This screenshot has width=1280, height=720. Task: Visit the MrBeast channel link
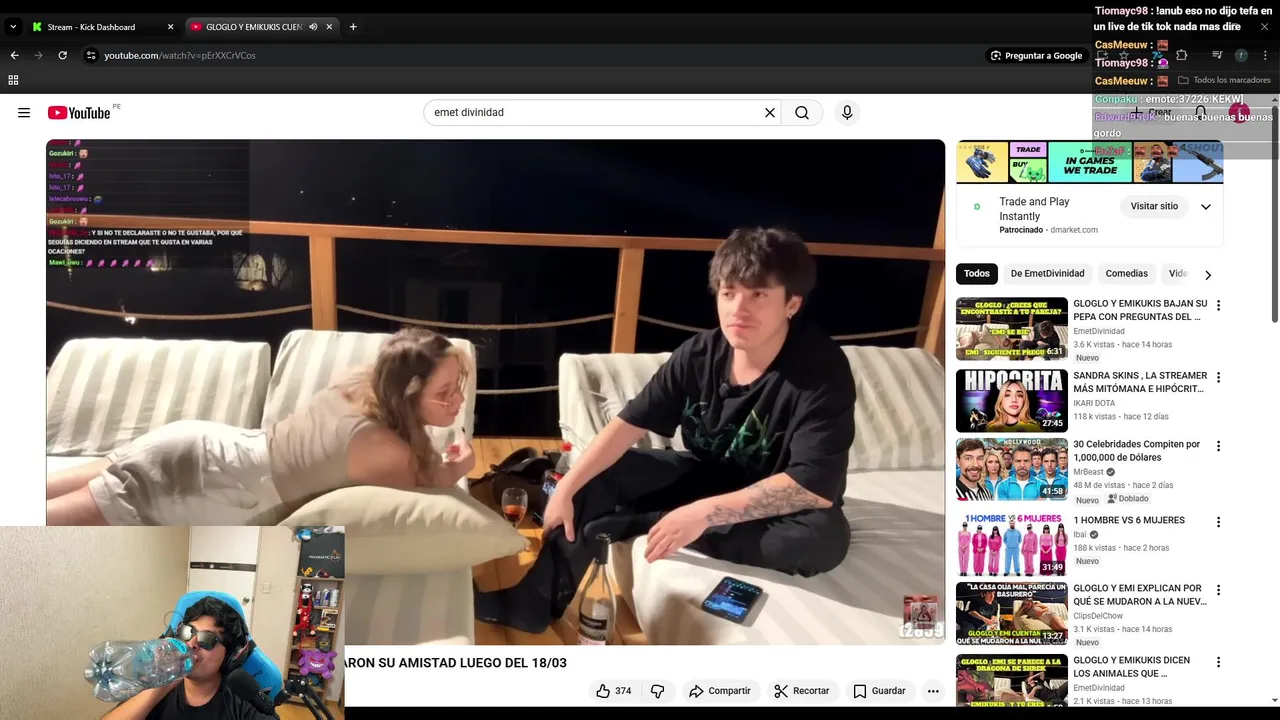coord(1088,472)
